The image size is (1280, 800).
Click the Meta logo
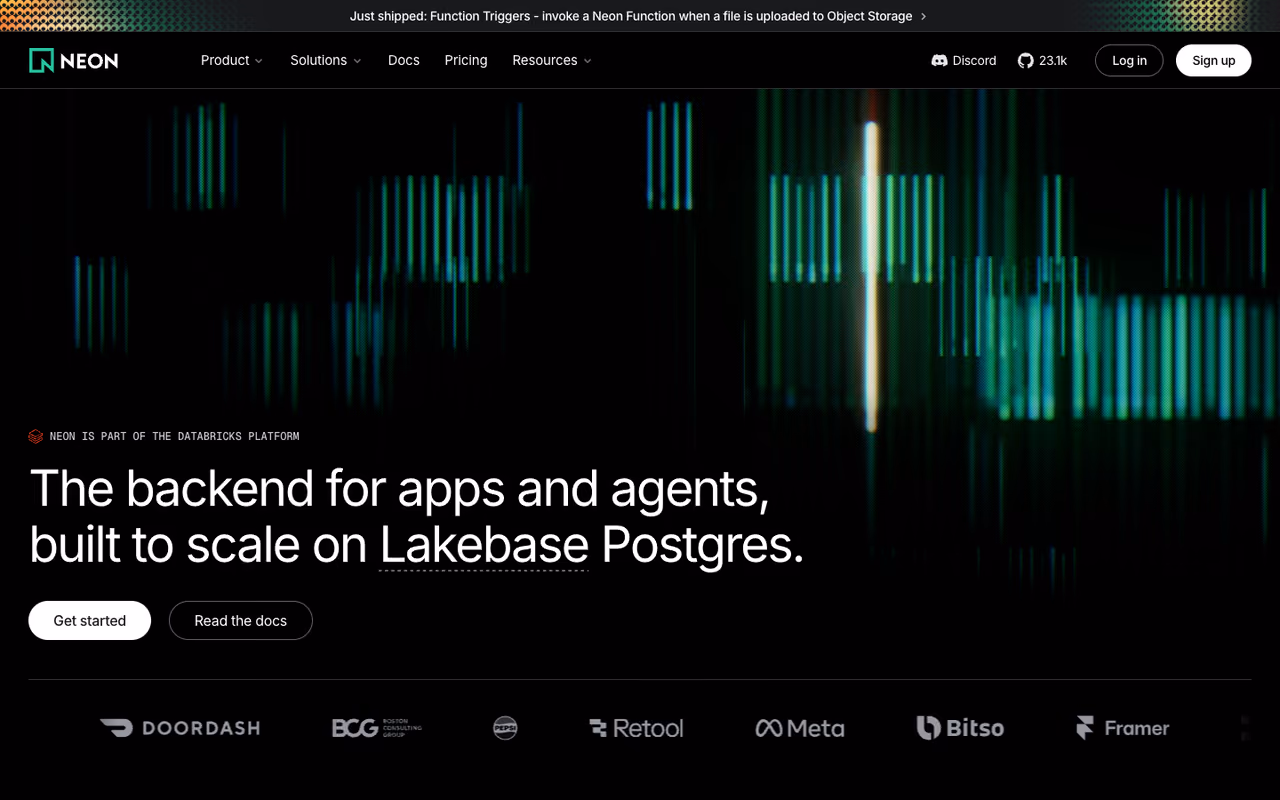point(800,728)
